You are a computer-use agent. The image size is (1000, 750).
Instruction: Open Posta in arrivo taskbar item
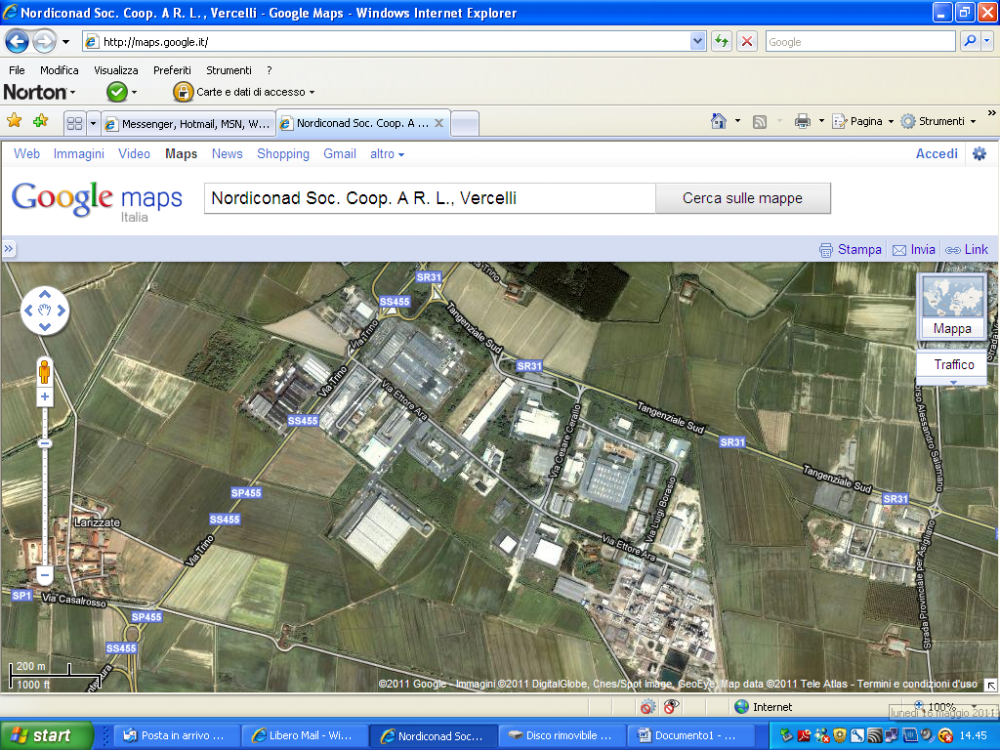[177, 735]
